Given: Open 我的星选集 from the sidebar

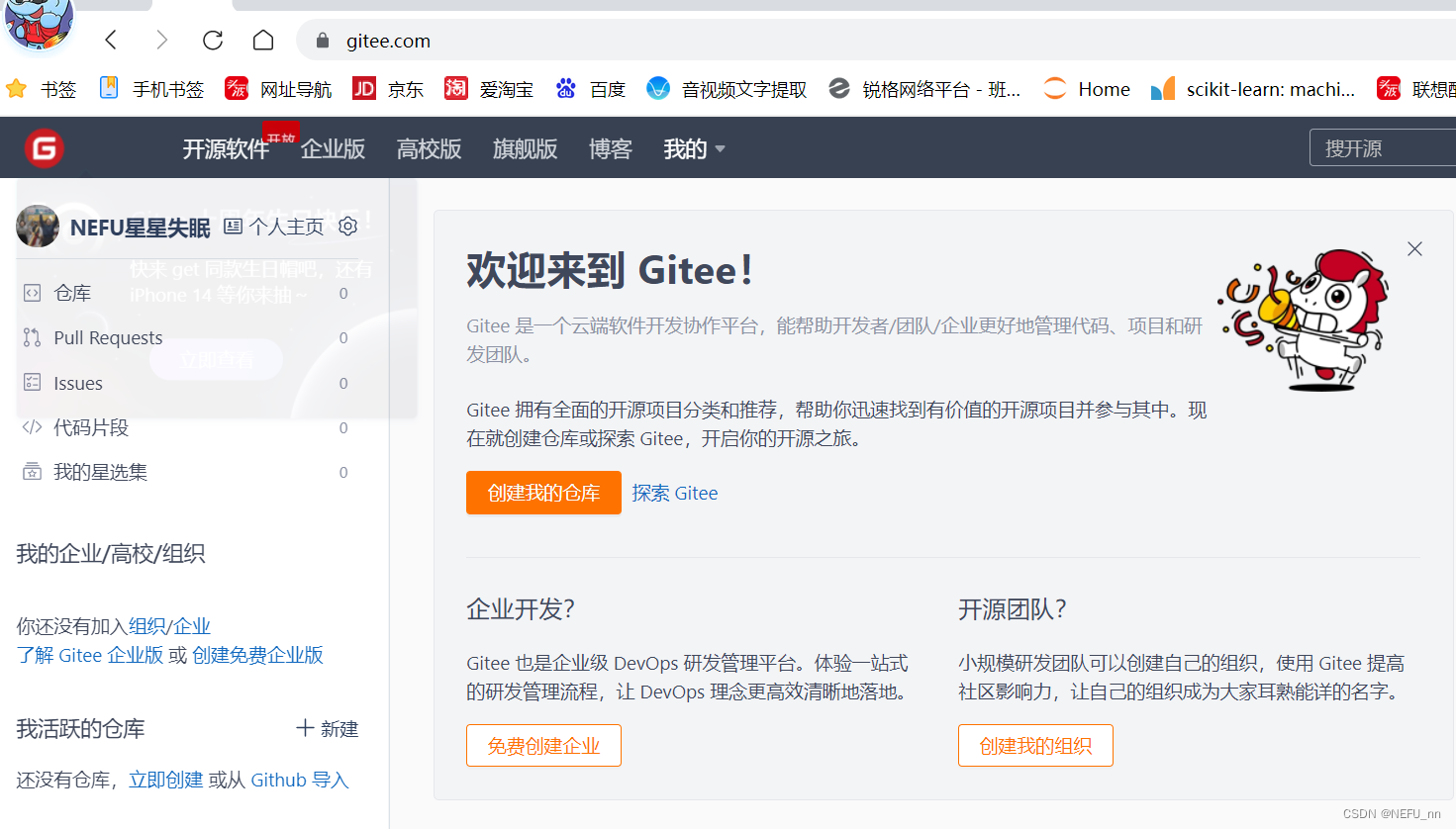Looking at the screenshot, I should (31, 472).
